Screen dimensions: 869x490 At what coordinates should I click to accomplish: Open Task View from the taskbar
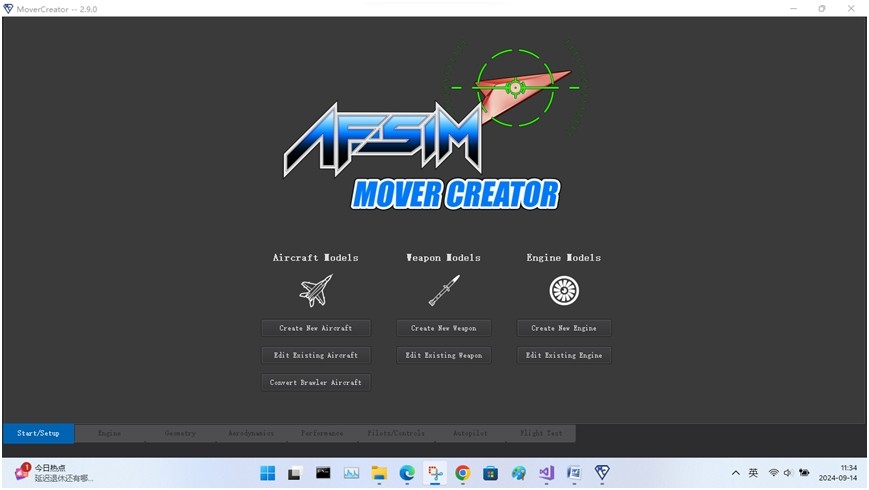click(294, 473)
